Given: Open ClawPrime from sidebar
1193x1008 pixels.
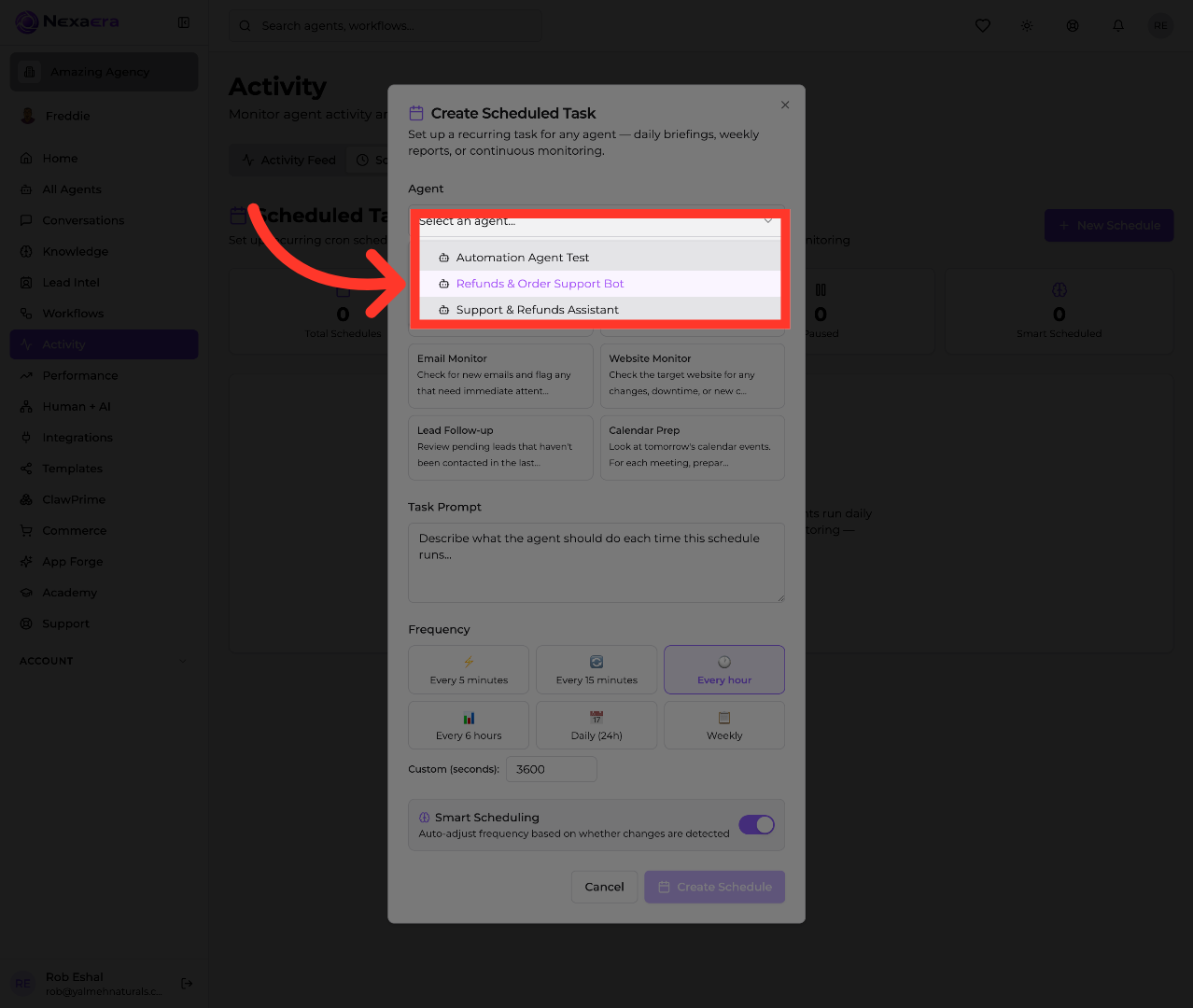Looking at the screenshot, I should [x=104, y=499].
